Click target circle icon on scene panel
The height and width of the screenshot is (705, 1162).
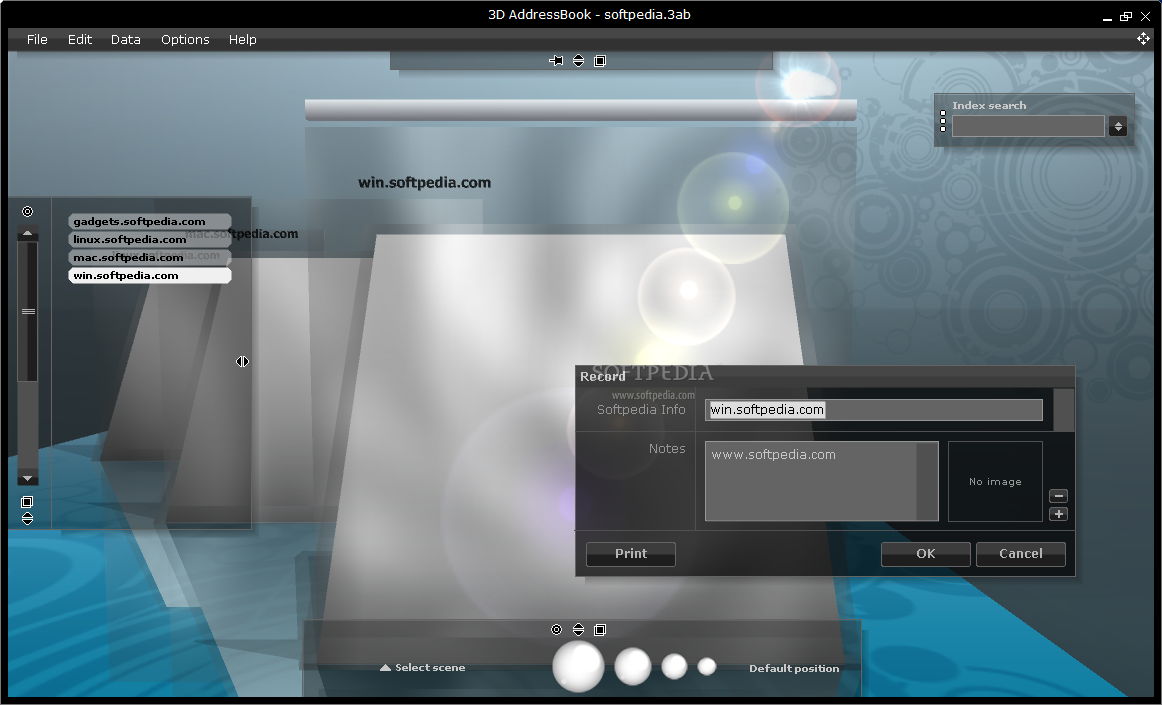coord(557,629)
